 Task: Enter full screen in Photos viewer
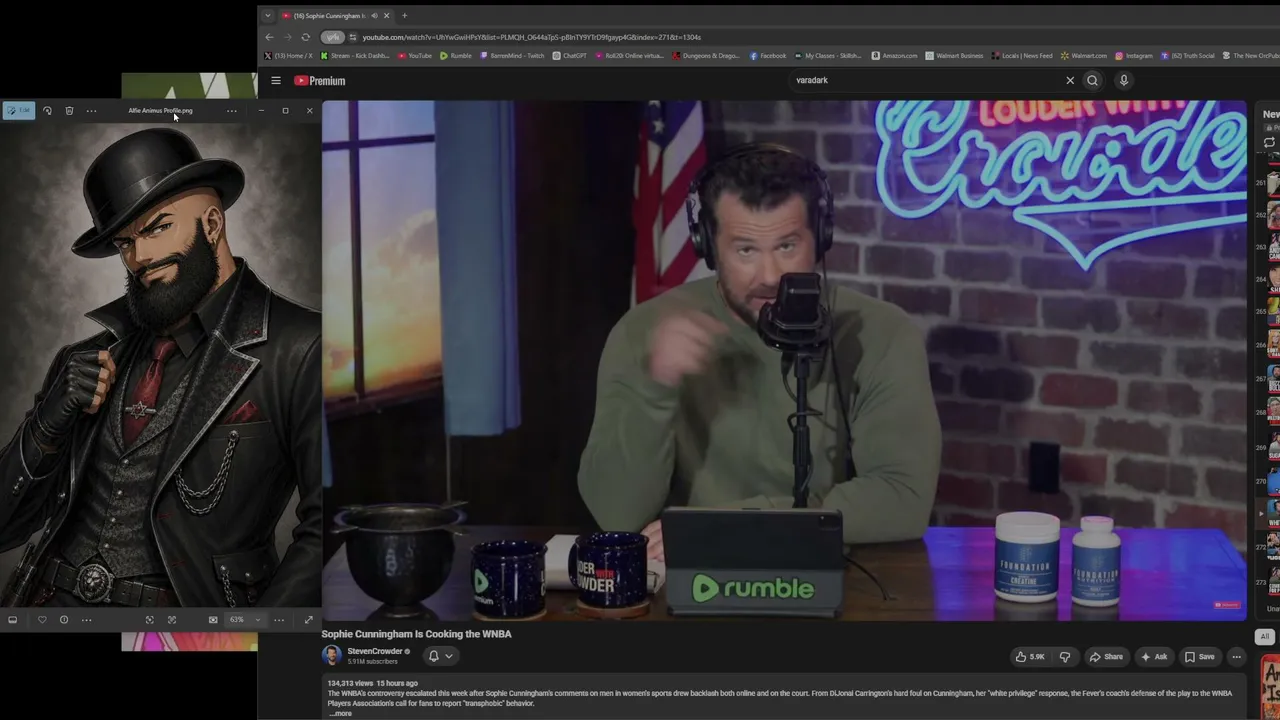pyautogui.click(x=308, y=620)
